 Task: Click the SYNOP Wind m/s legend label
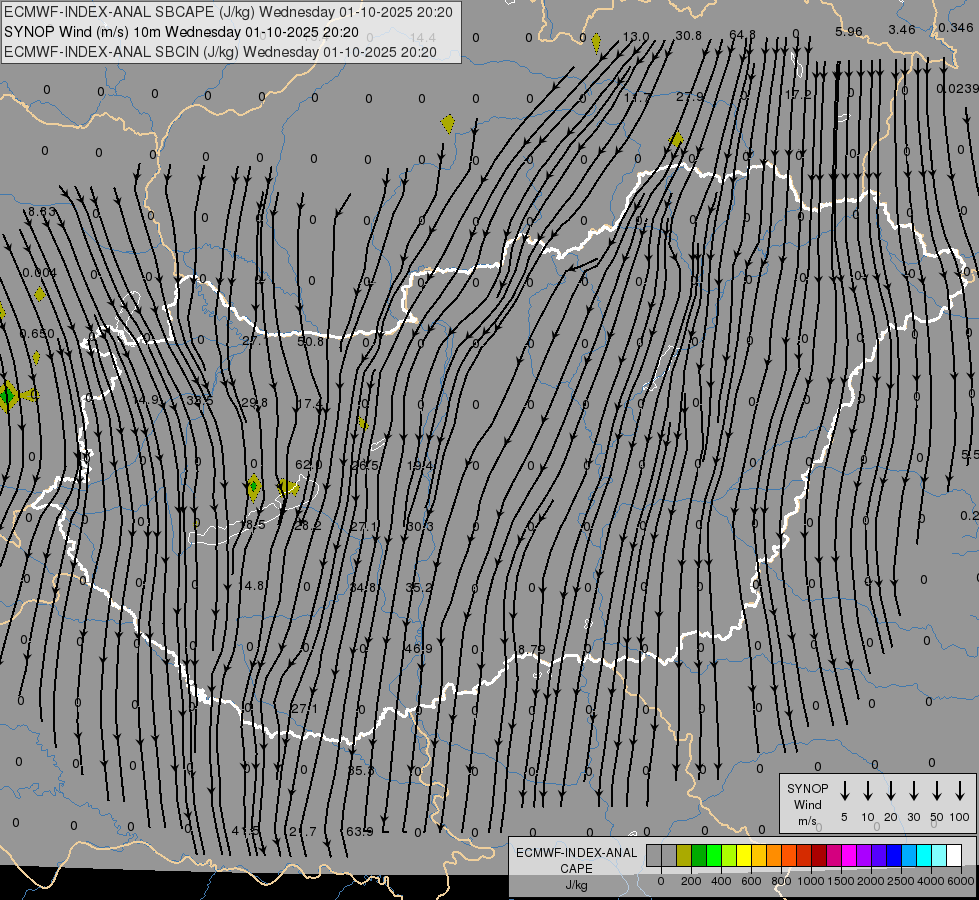[x=807, y=804]
